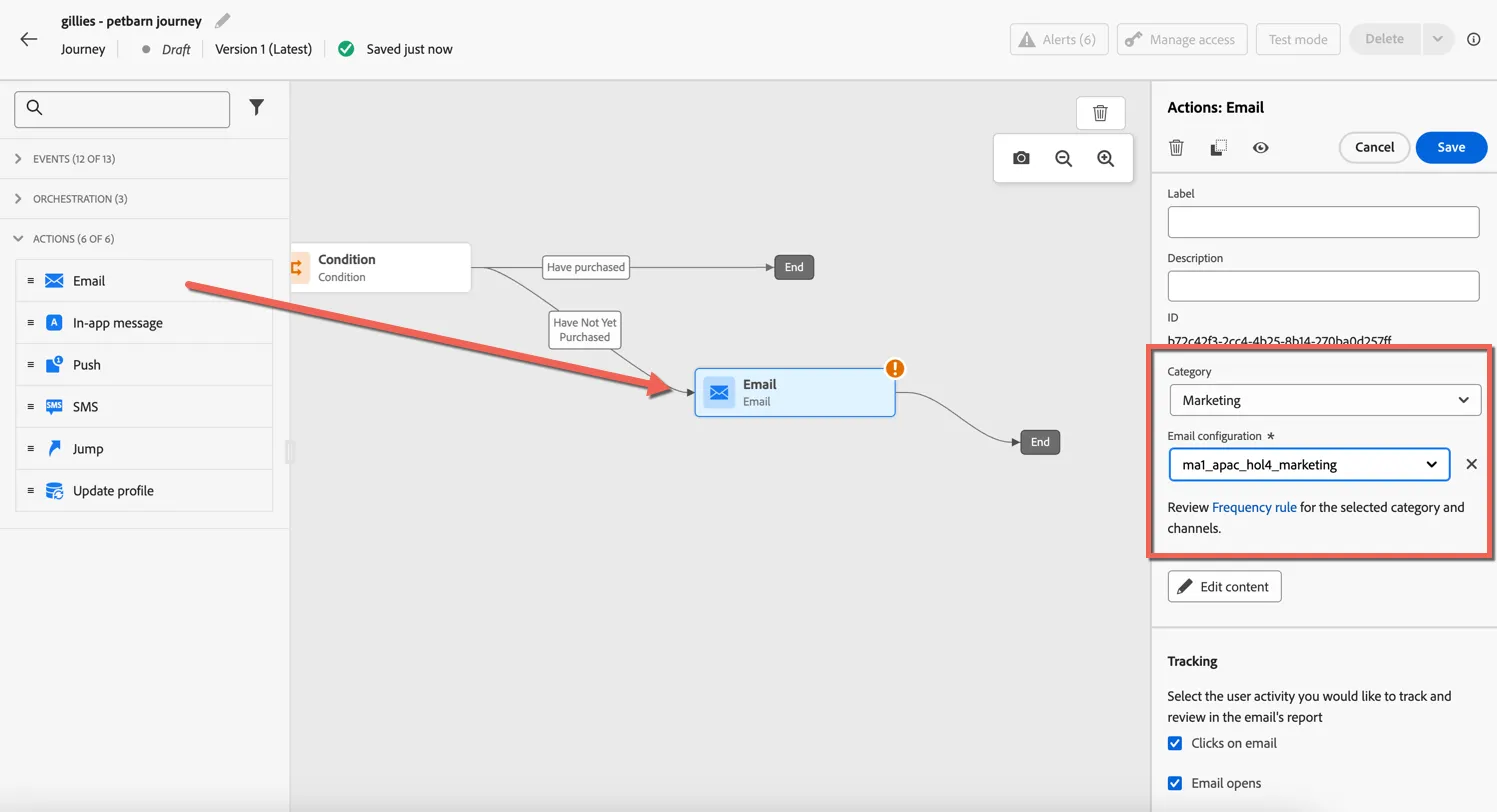1497x812 pixels.
Task: Delete selection using the canvas trash icon
Action: pos(1100,113)
